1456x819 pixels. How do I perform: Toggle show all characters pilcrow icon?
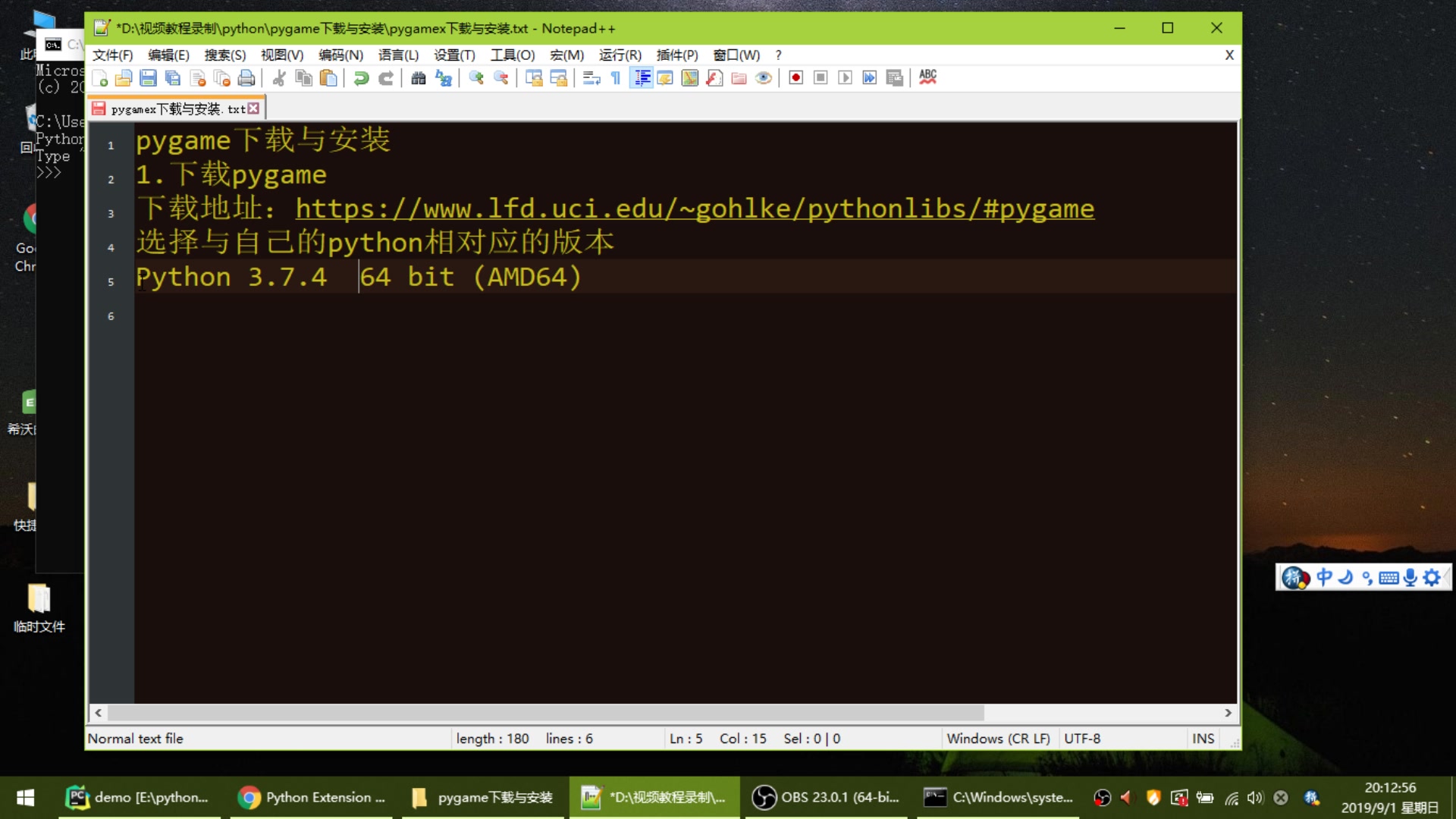tap(616, 78)
